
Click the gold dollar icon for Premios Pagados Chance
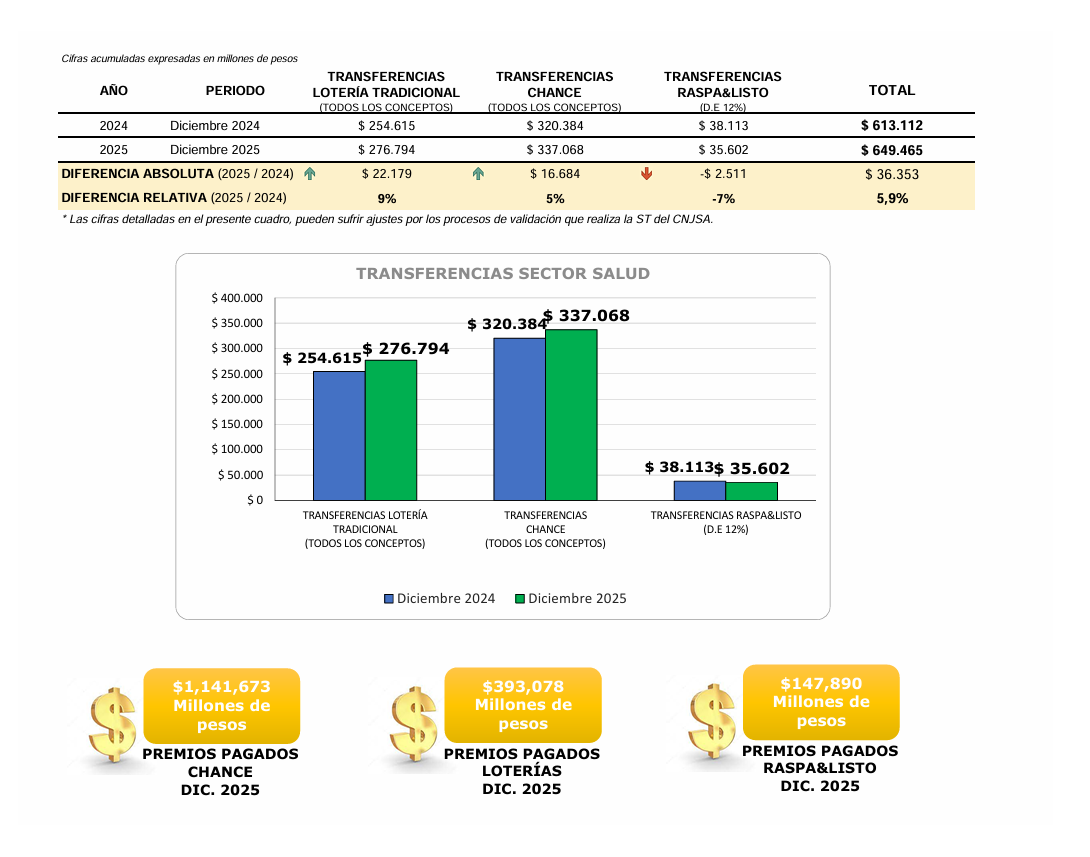(112, 724)
